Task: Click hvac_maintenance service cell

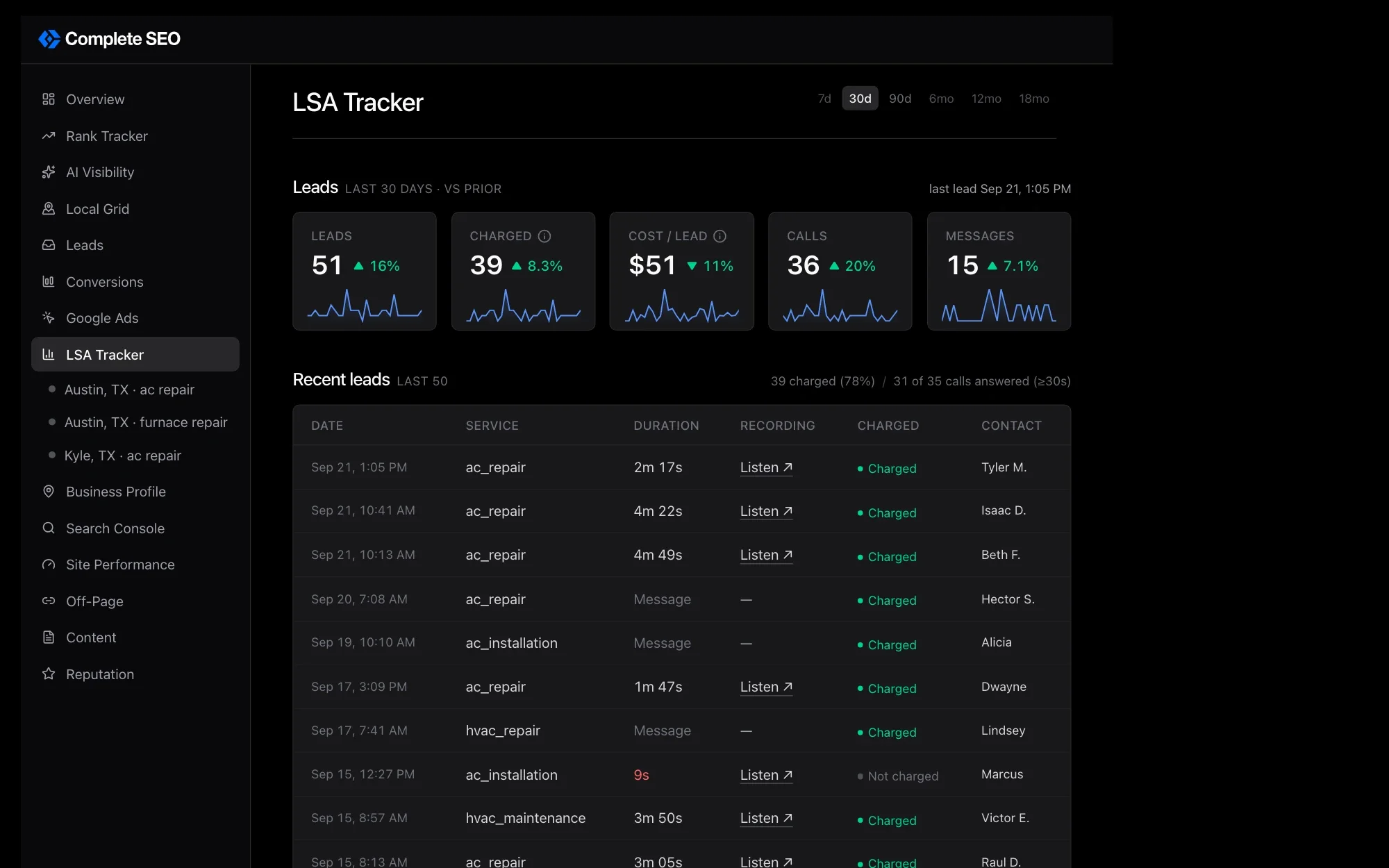Action: [x=526, y=818]
